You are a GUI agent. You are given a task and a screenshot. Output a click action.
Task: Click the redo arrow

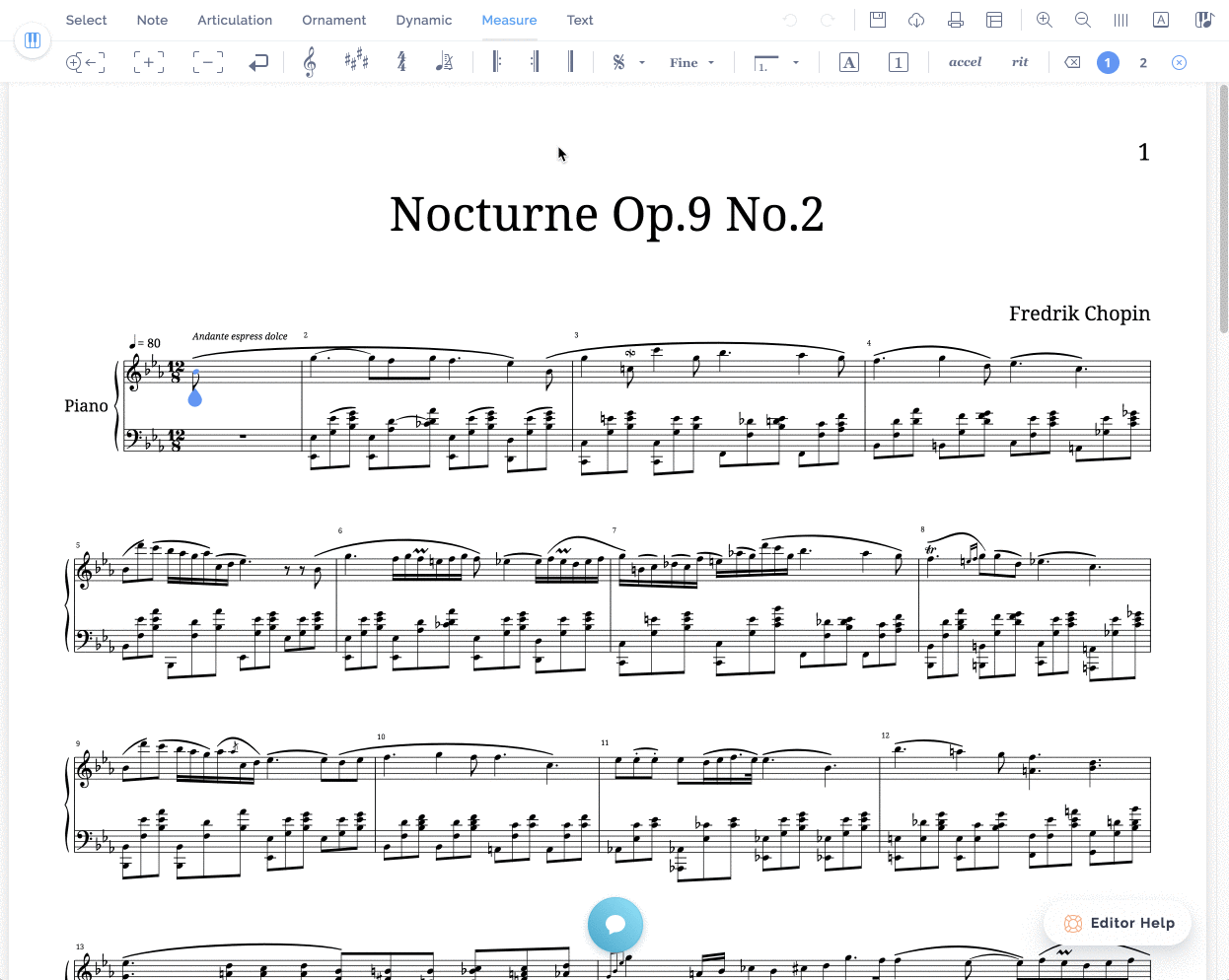pos(828,20)
